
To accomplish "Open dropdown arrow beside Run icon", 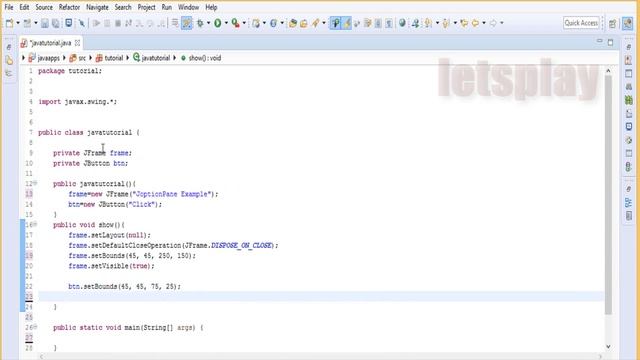I will pyautogui.click(x=226, y=23).
